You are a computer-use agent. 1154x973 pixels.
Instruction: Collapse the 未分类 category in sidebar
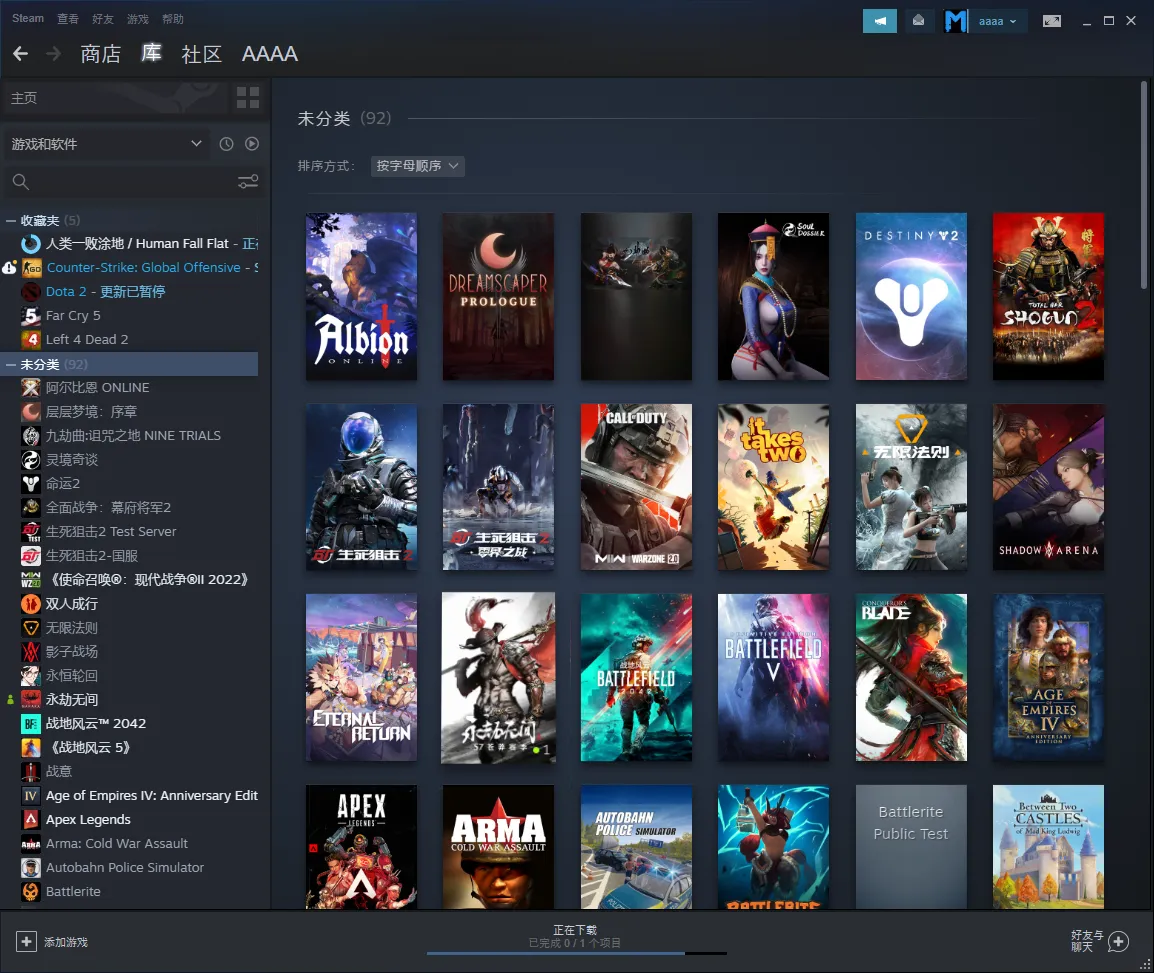click(x=11, y=364)
